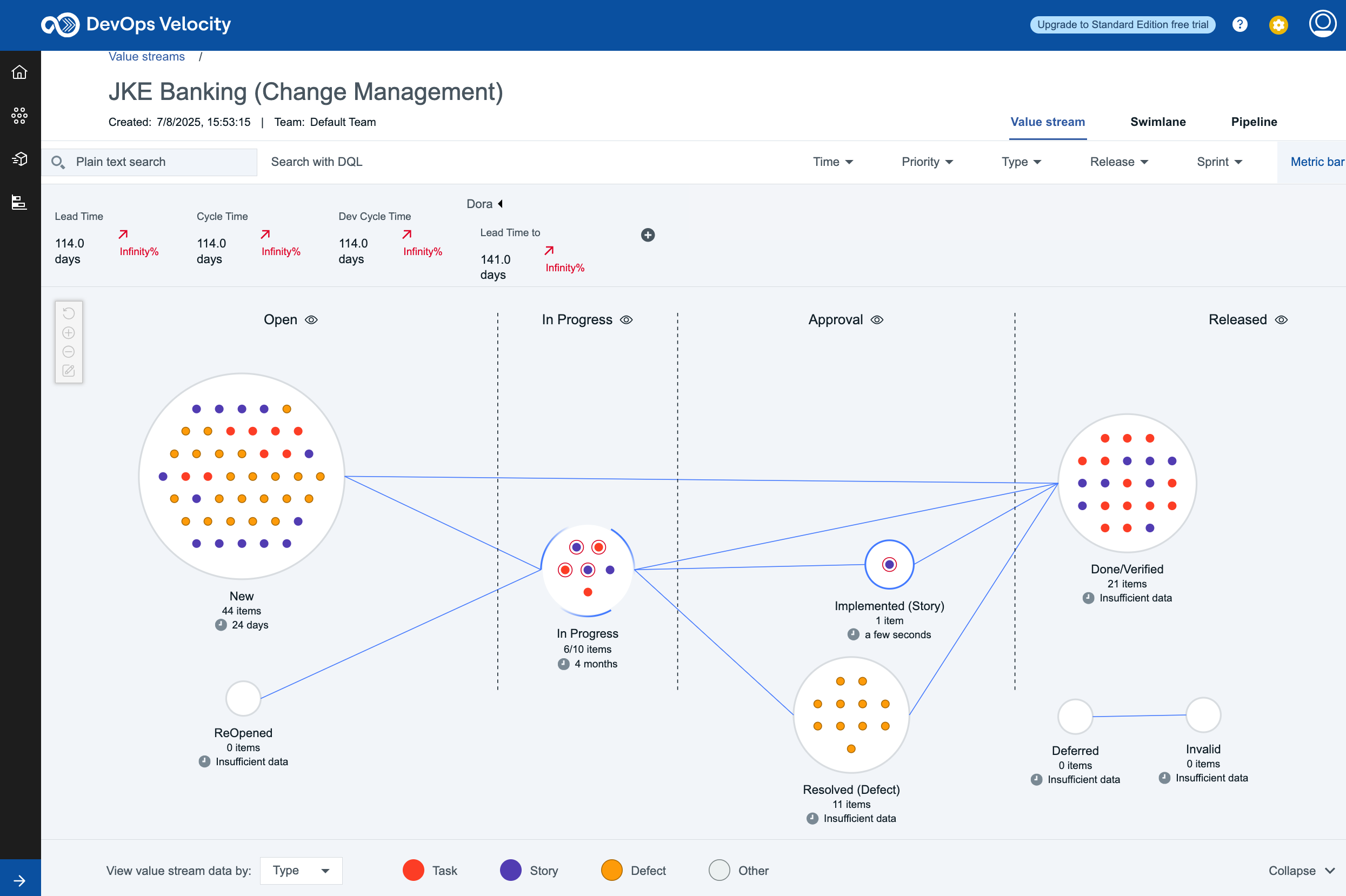Screen dimensions: 1346x896
Task: Open the releases cube icon in sidebar
Action: point(19,158)
